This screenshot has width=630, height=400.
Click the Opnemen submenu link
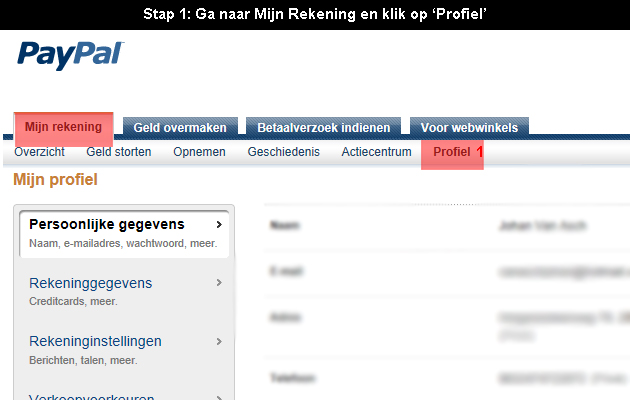[199, 152]
